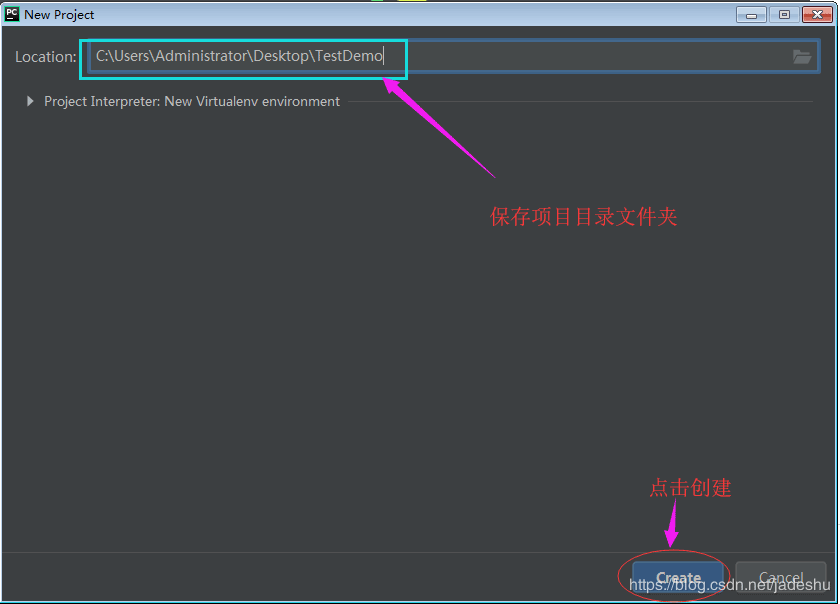
Task: Click the Location label
Action: click(45, 57)
